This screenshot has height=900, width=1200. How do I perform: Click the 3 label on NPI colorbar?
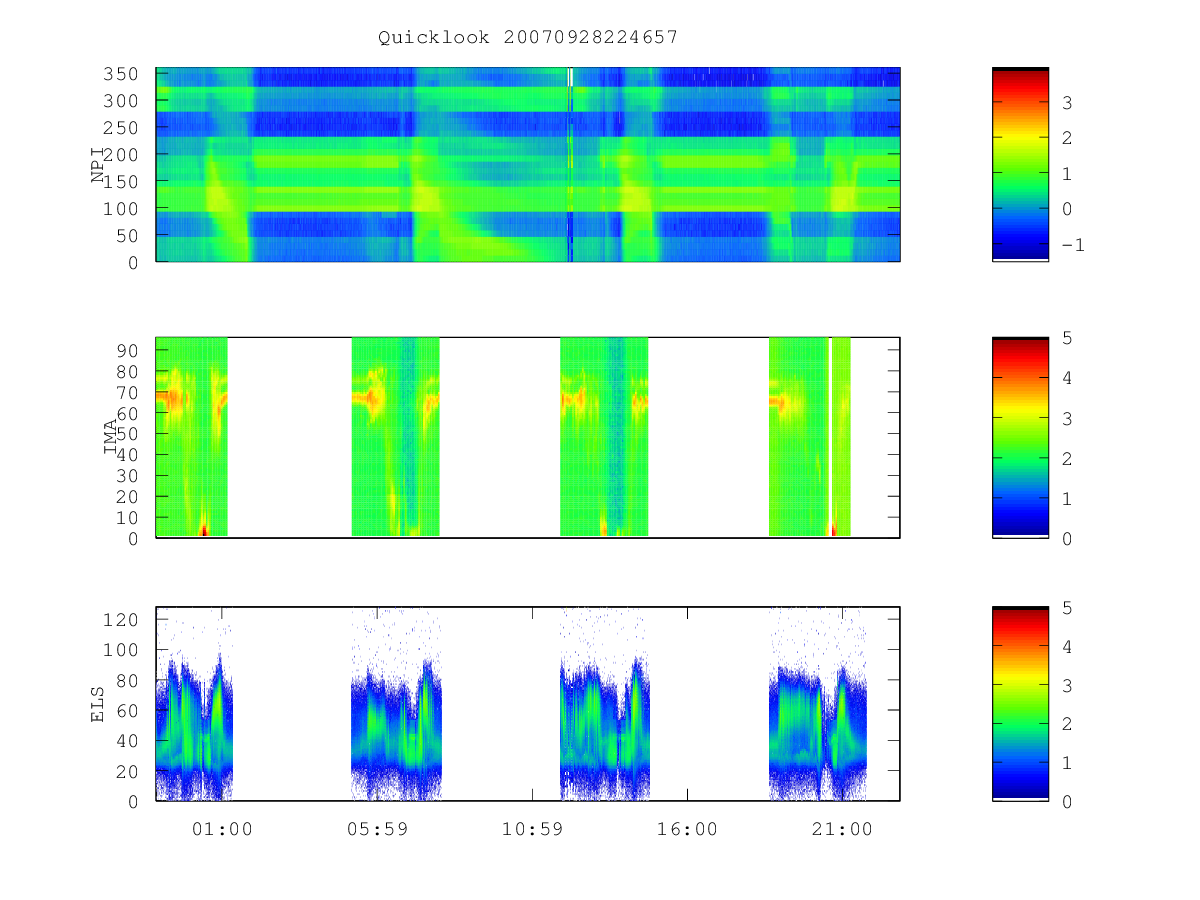tap(1067, 102)
